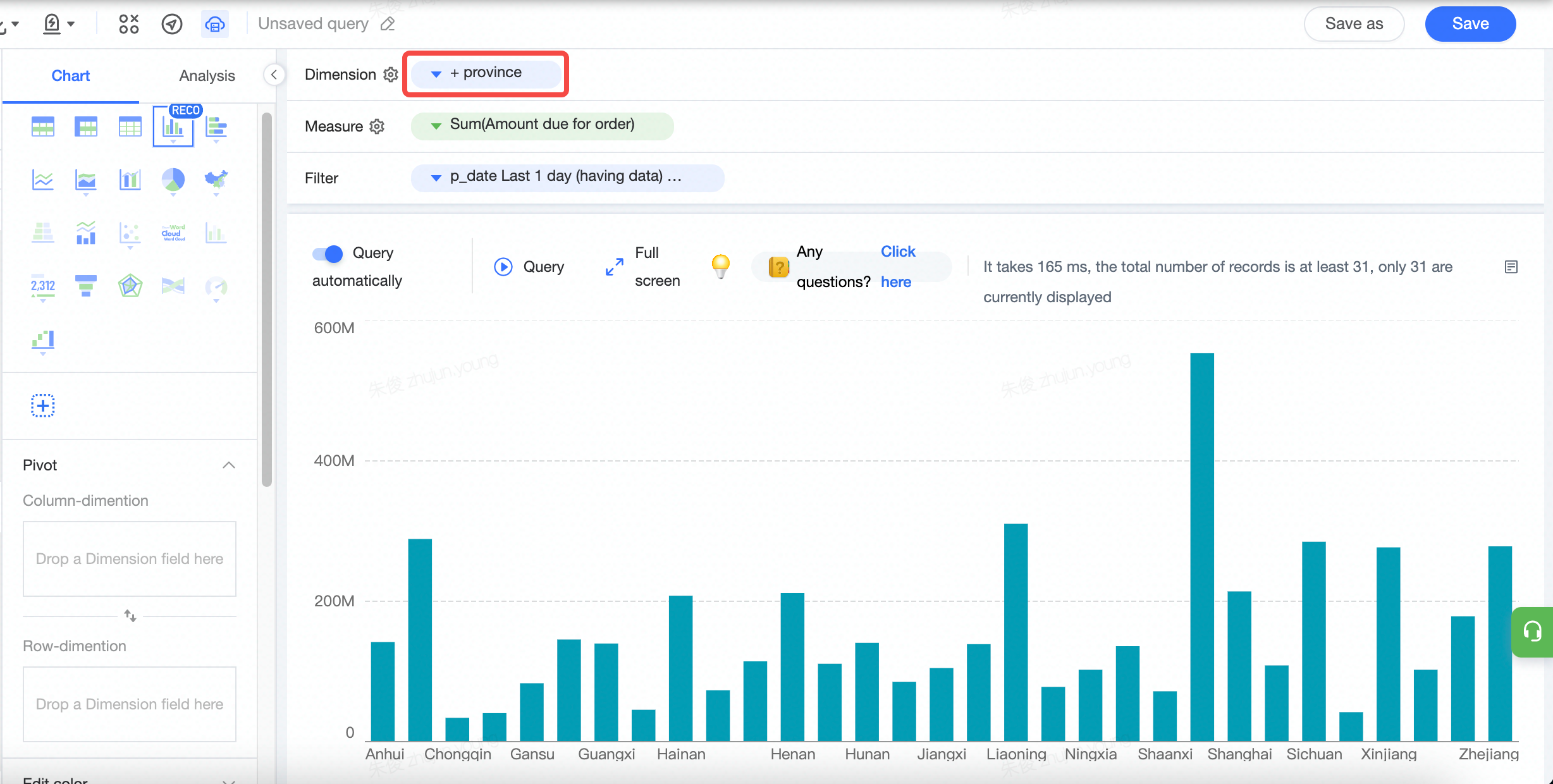Switch to the Analysis tab
Viewport: 1553px width, 784px height.
(207, 76)
